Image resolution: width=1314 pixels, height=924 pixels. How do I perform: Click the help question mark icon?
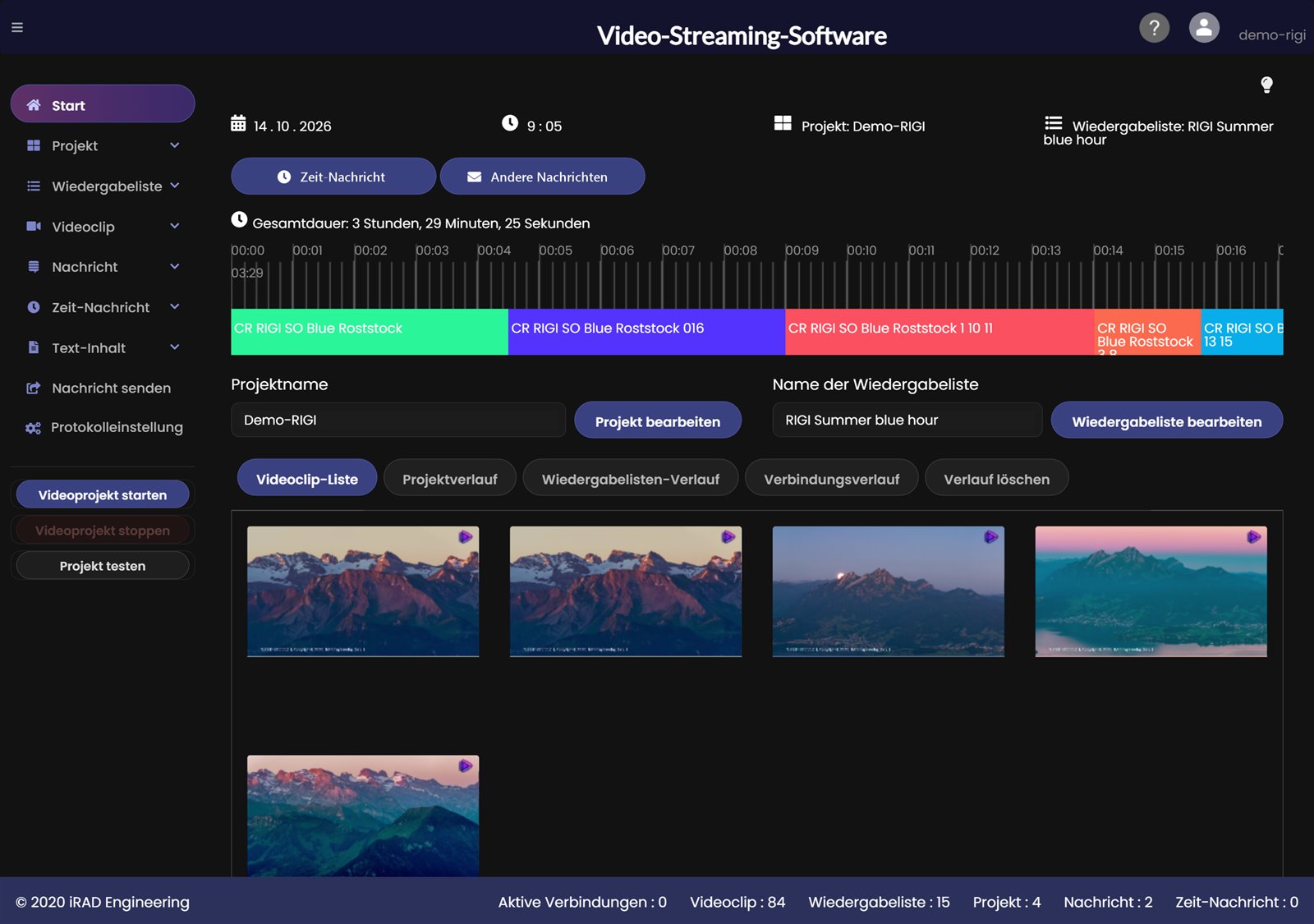(x=1154, y=28)
